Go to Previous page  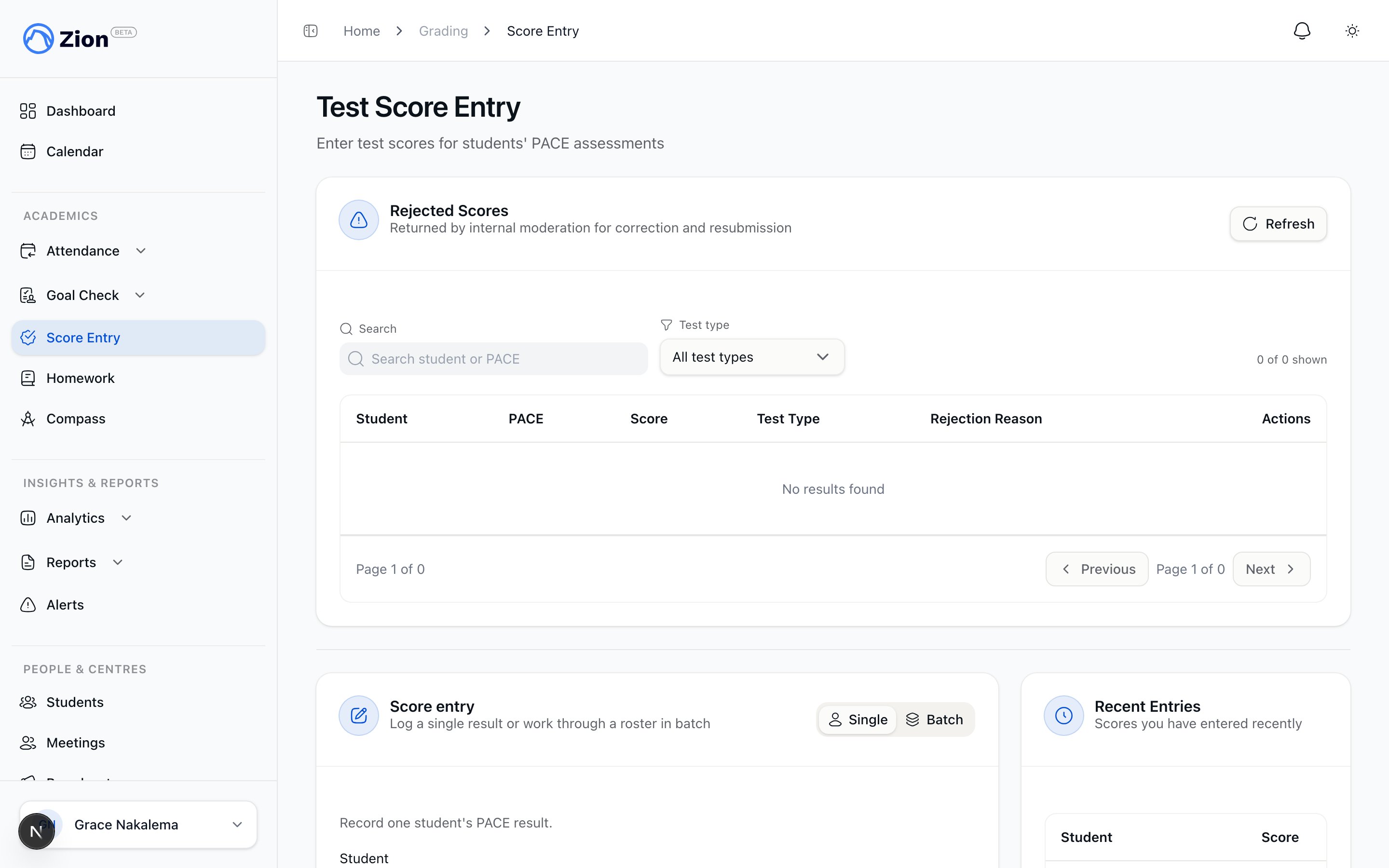click(1097, 569)
